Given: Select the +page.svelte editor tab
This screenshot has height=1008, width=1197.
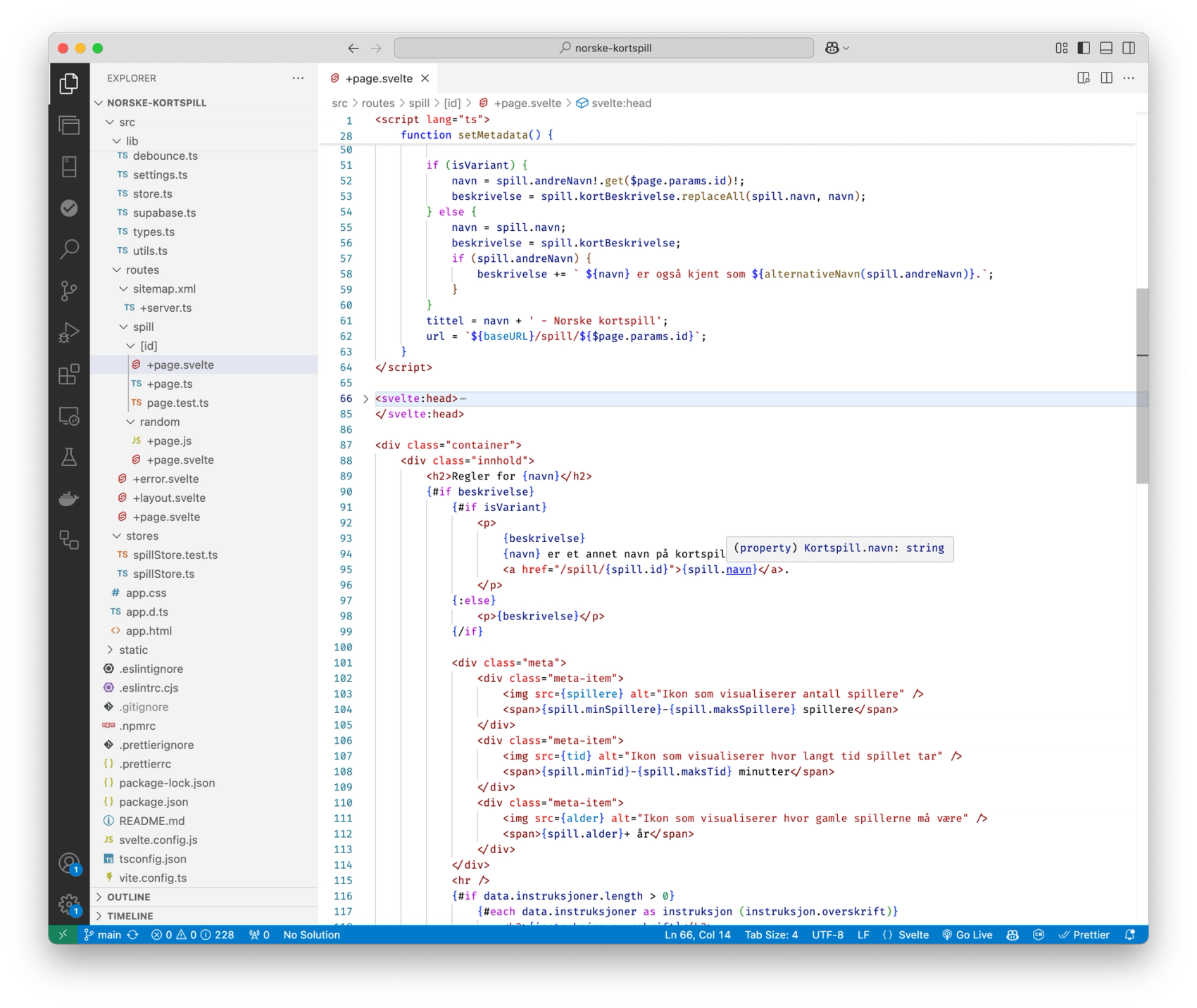Looking at the screenshot, I should (378, 78).
